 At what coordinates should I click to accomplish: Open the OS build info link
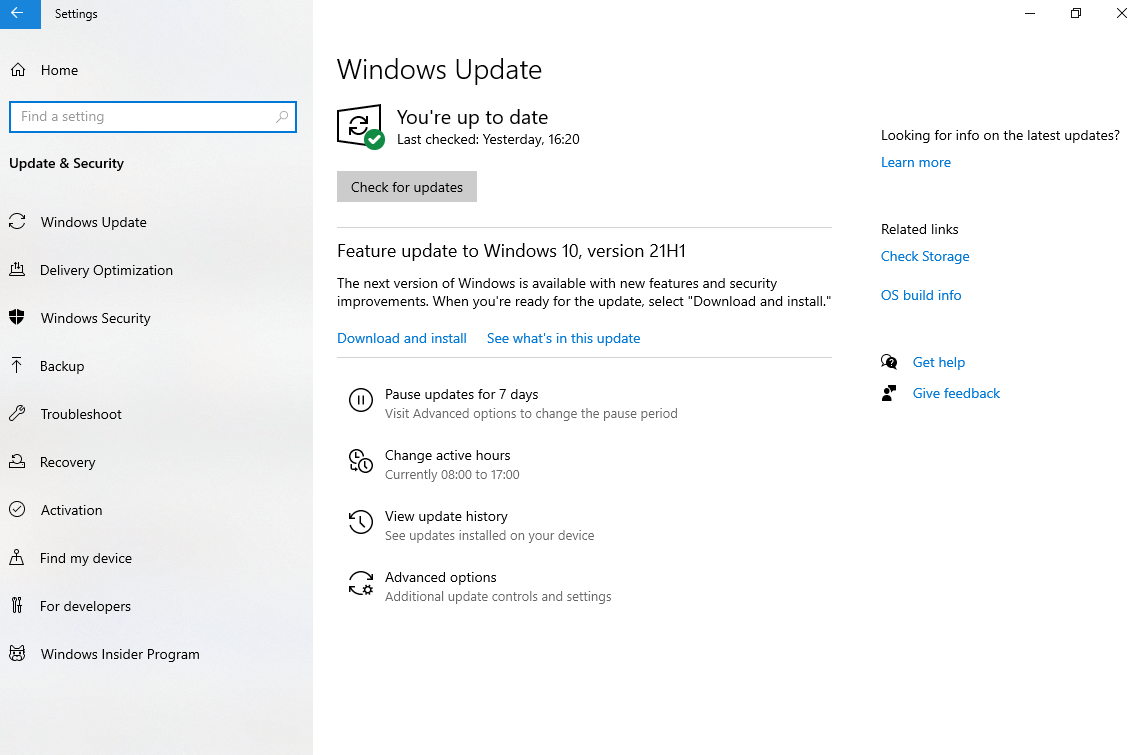[921, 295]
